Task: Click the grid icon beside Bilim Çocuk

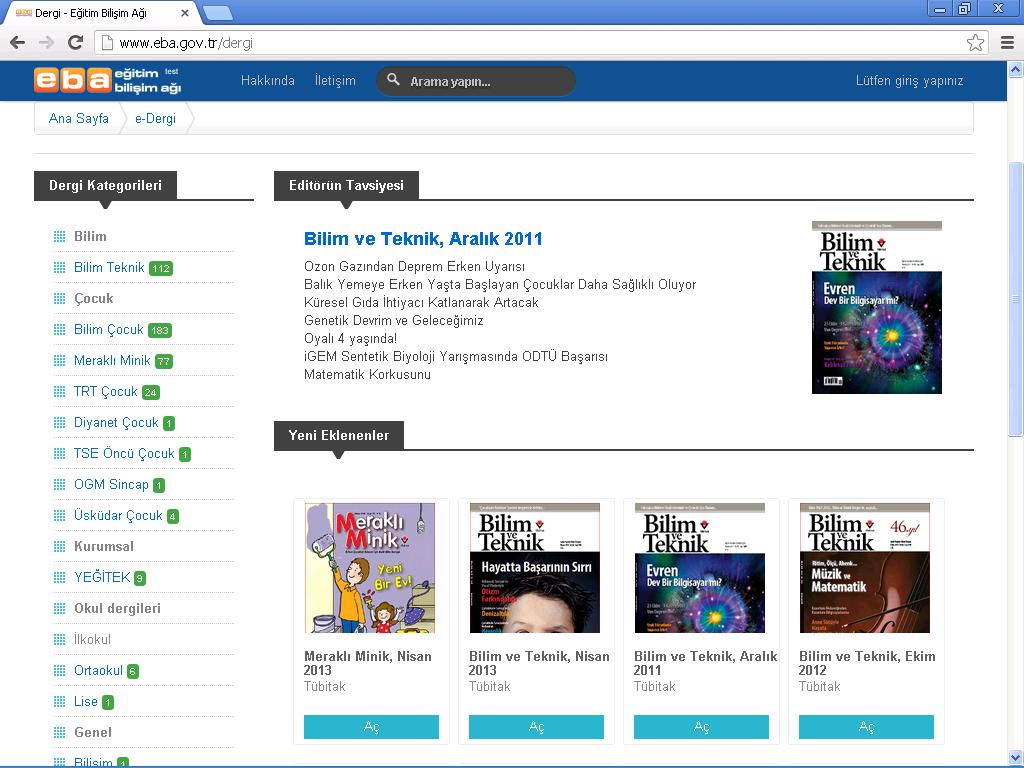Action: [59, 329]
